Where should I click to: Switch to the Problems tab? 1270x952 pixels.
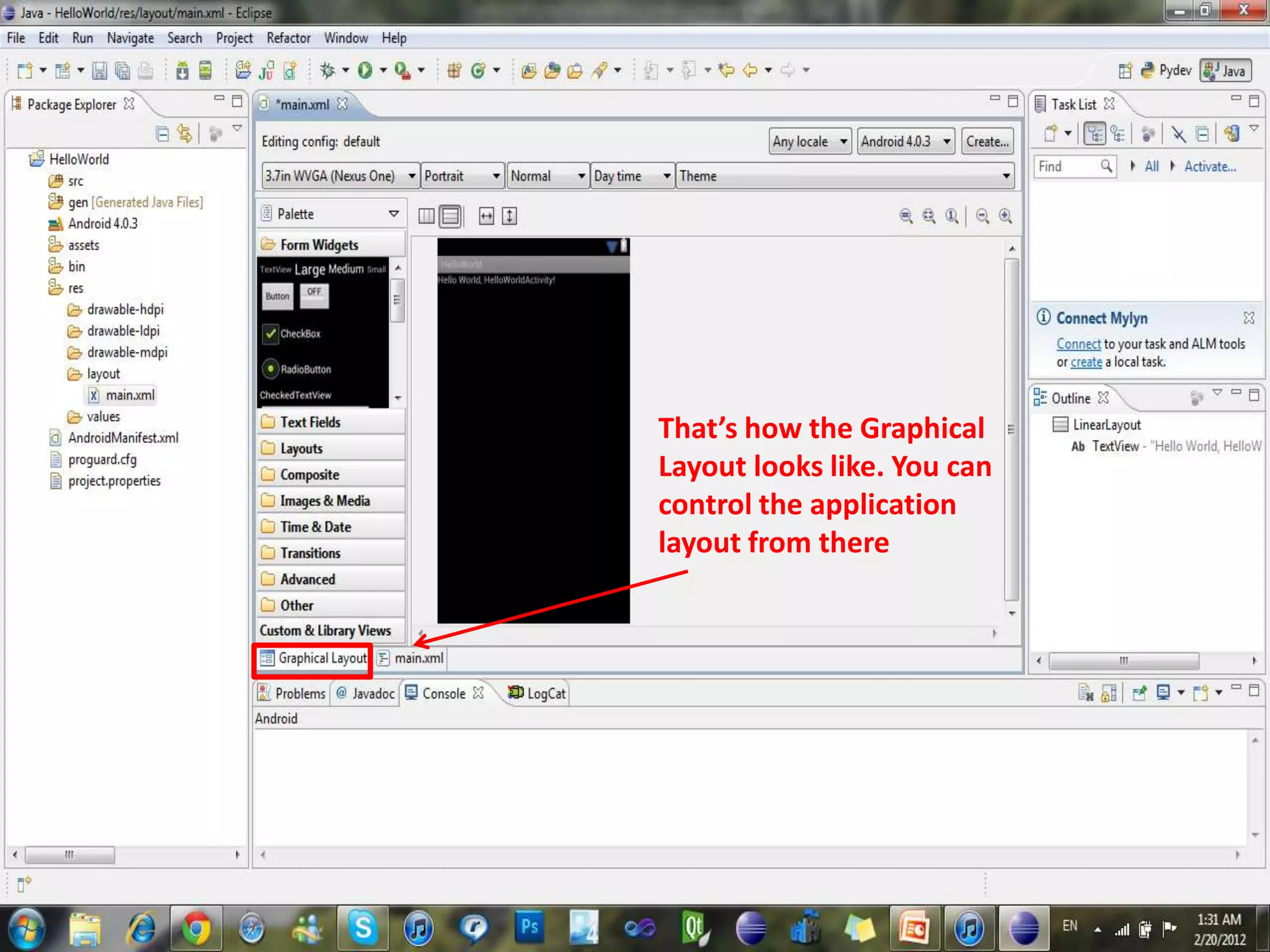pos(292,693)
